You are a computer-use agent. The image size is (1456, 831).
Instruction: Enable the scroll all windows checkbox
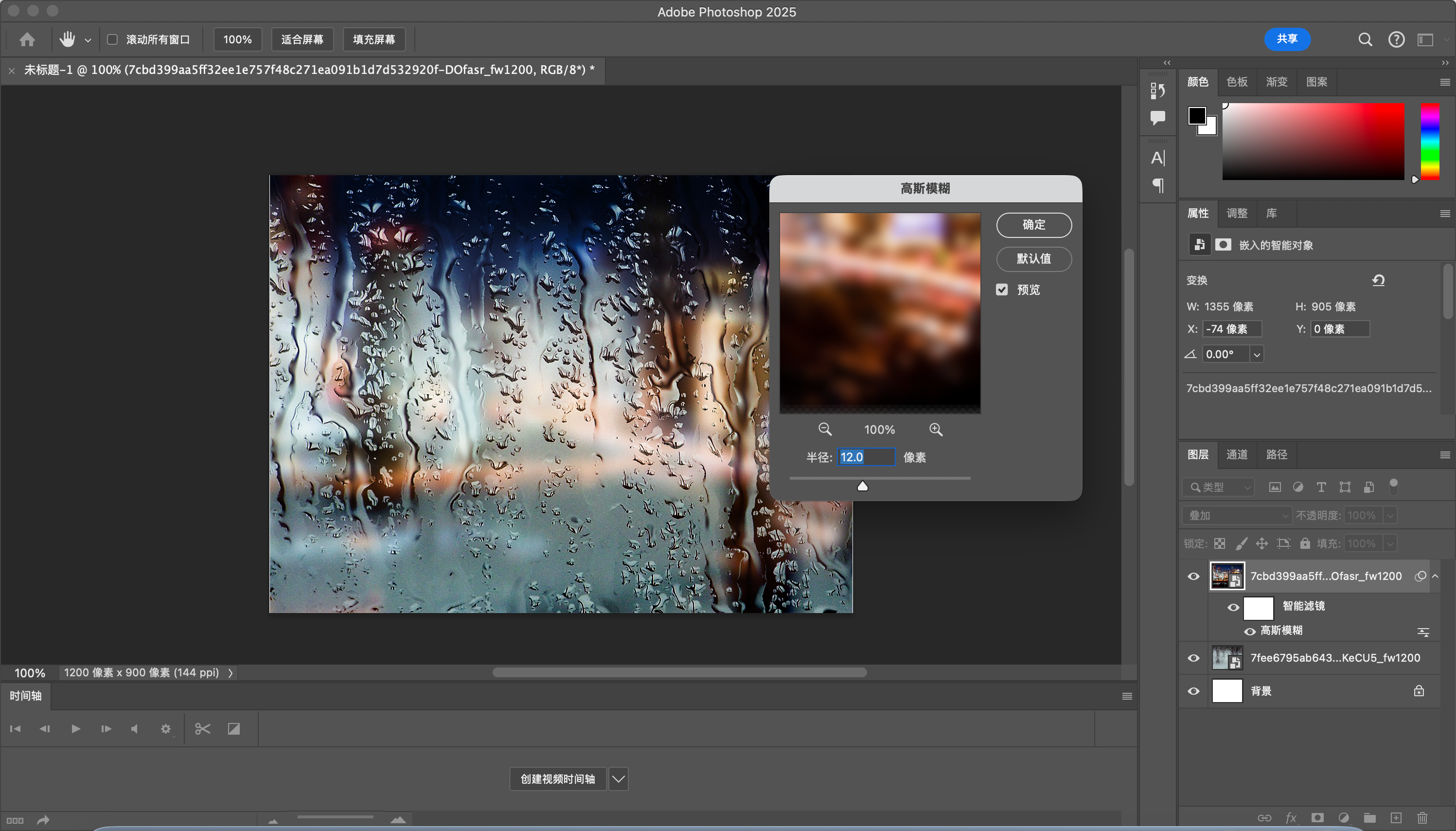(x=112, y=39)
